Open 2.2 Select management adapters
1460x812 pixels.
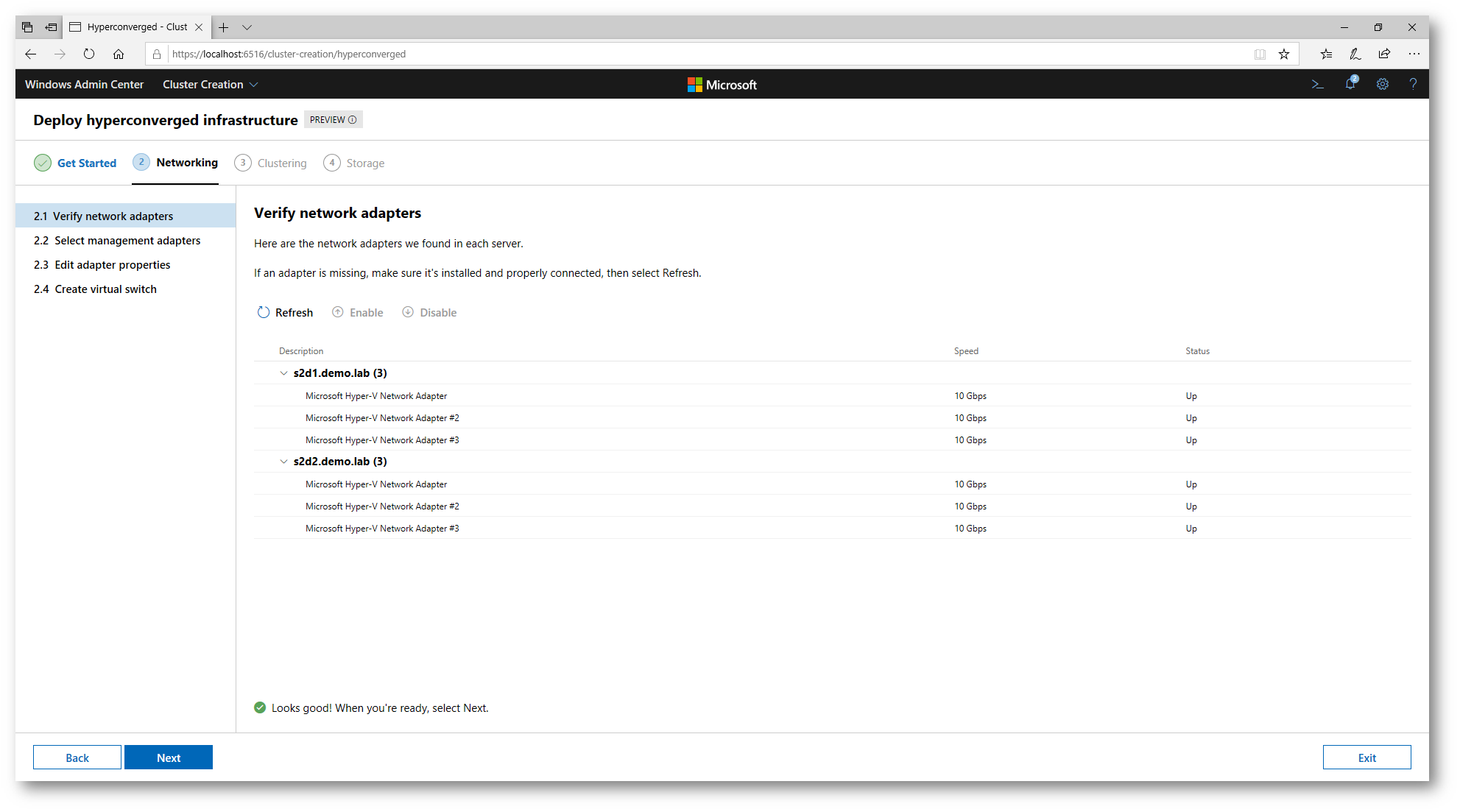point(126,240)
